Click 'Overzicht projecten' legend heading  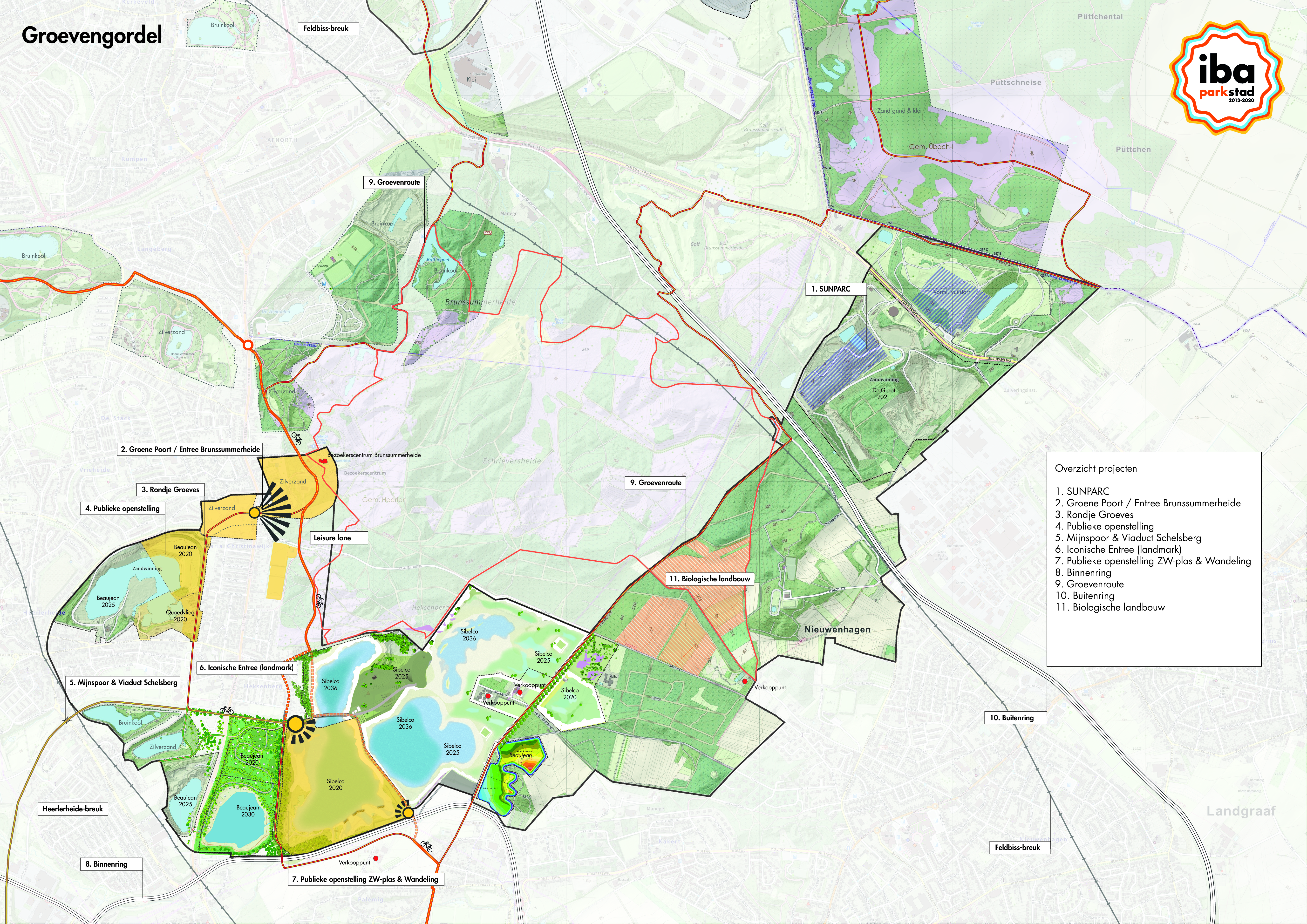1096,469
